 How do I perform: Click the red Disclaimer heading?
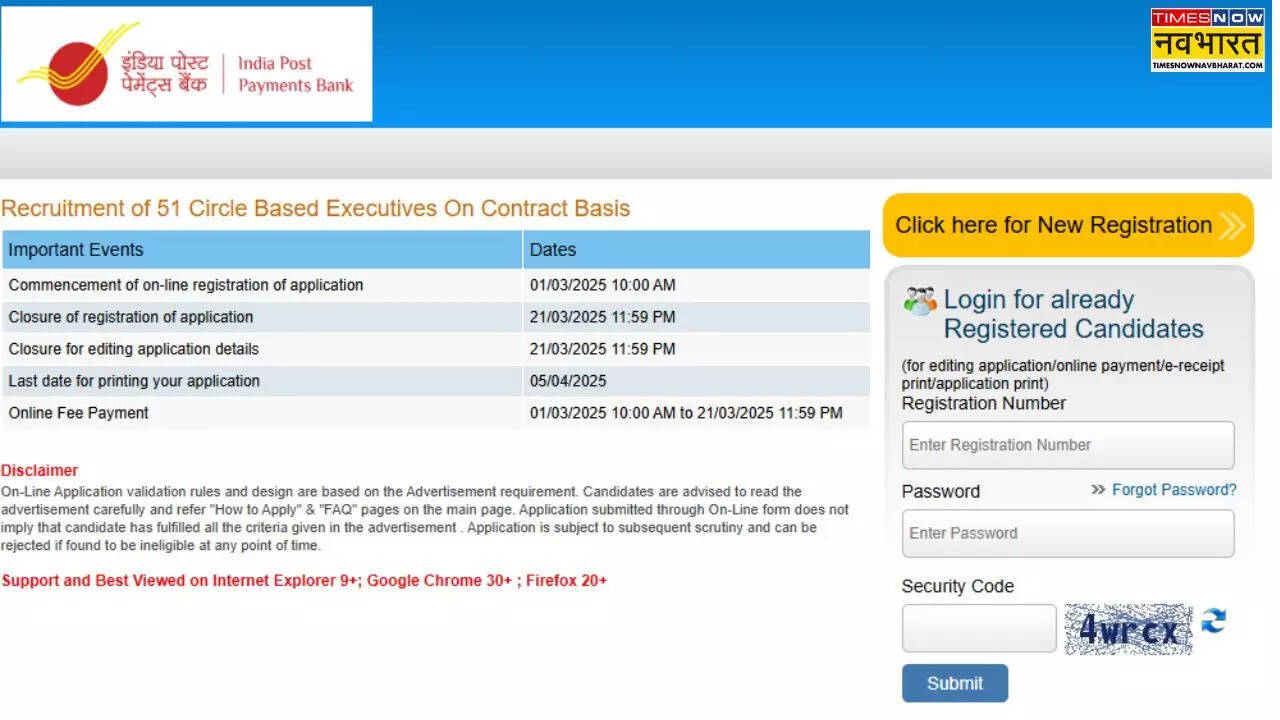click(x=39, y=470)
